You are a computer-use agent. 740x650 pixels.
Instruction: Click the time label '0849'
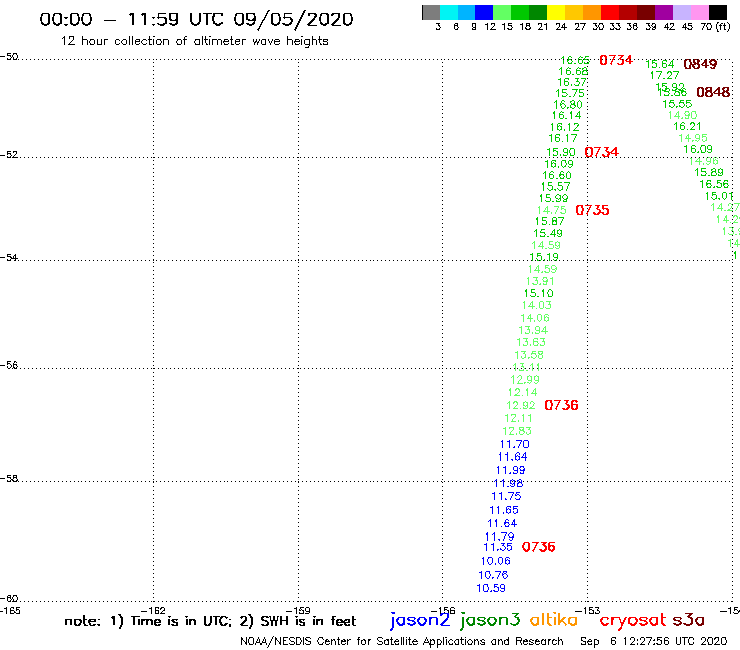coord(700,64)
